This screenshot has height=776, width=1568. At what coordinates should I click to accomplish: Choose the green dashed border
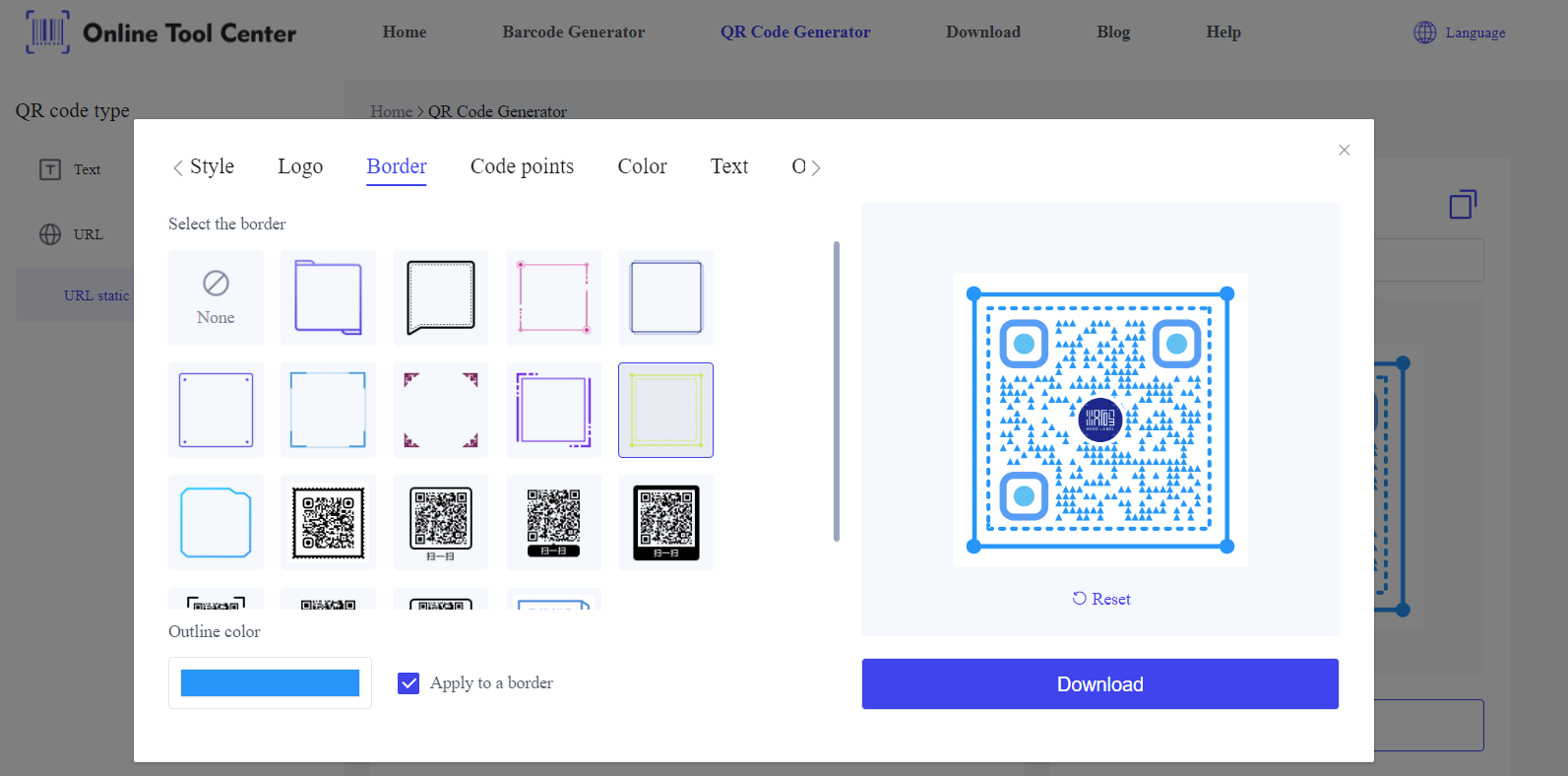665,410
